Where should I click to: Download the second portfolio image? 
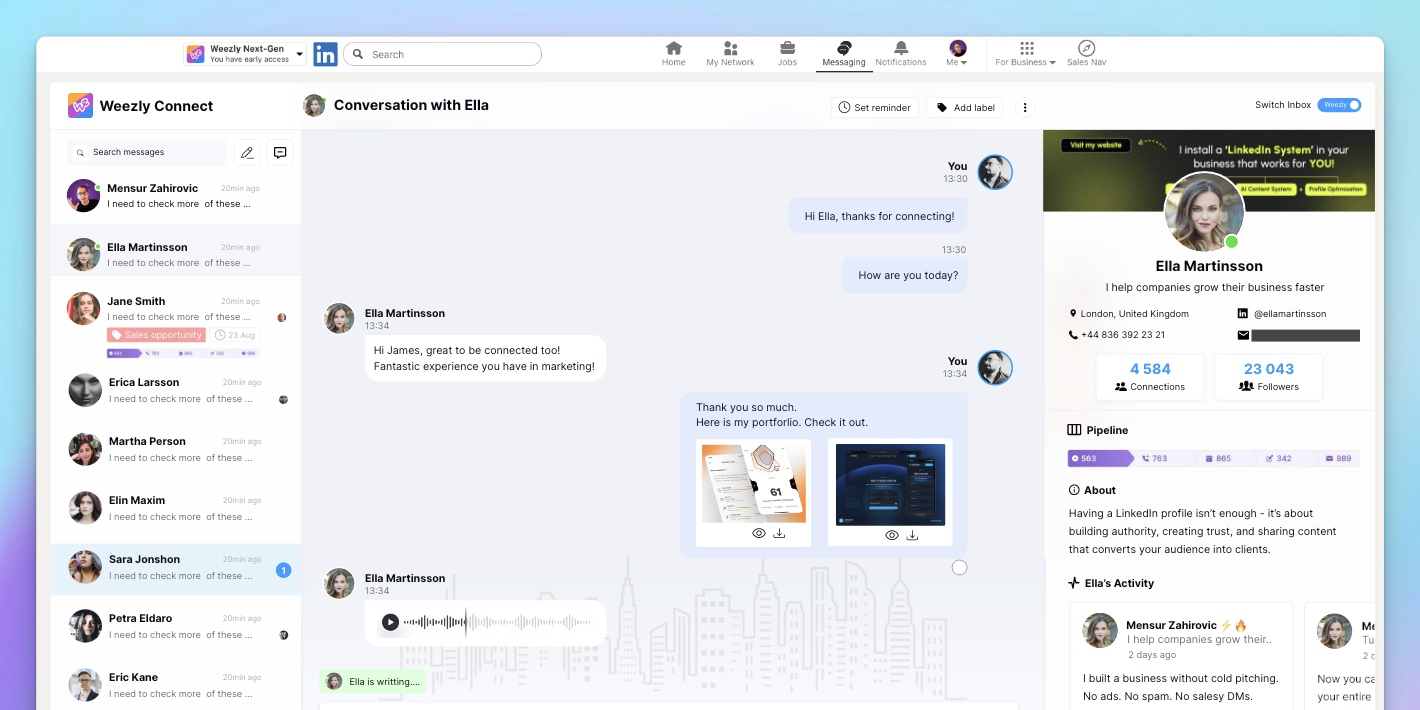913,535
